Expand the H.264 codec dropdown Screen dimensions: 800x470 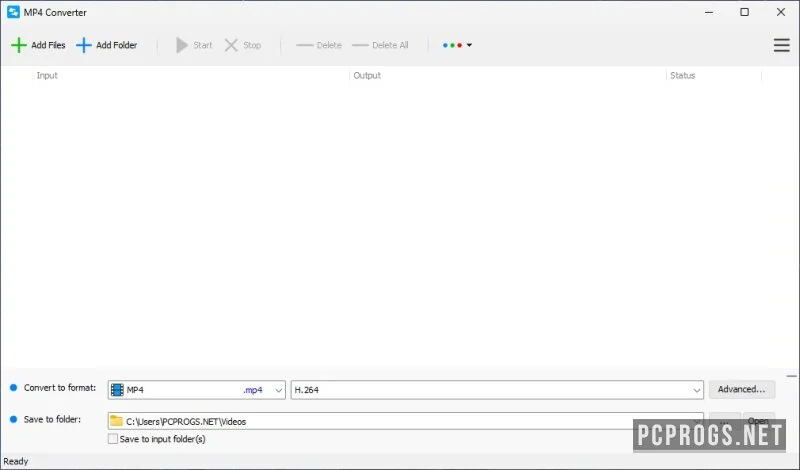[x=696, y=390]
